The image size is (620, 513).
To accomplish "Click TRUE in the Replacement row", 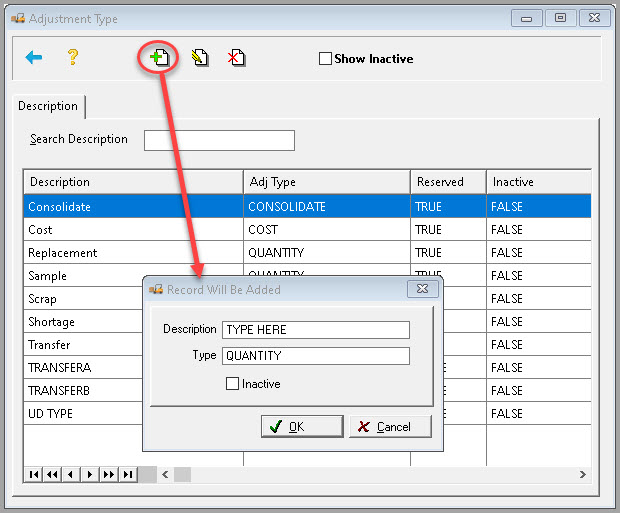I will 448,252.
